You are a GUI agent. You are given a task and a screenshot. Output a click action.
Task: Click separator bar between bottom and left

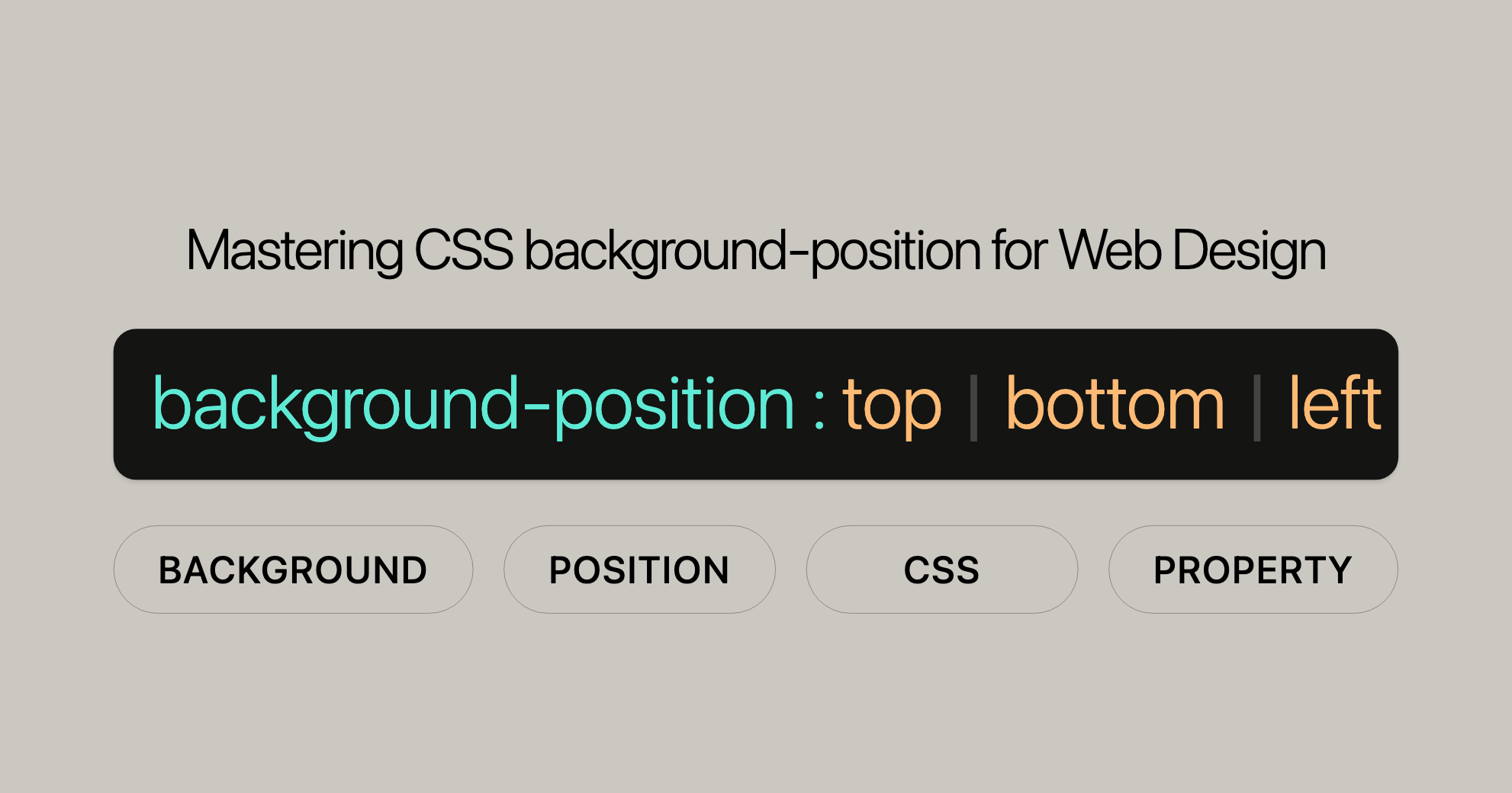tap(1256, 407)
